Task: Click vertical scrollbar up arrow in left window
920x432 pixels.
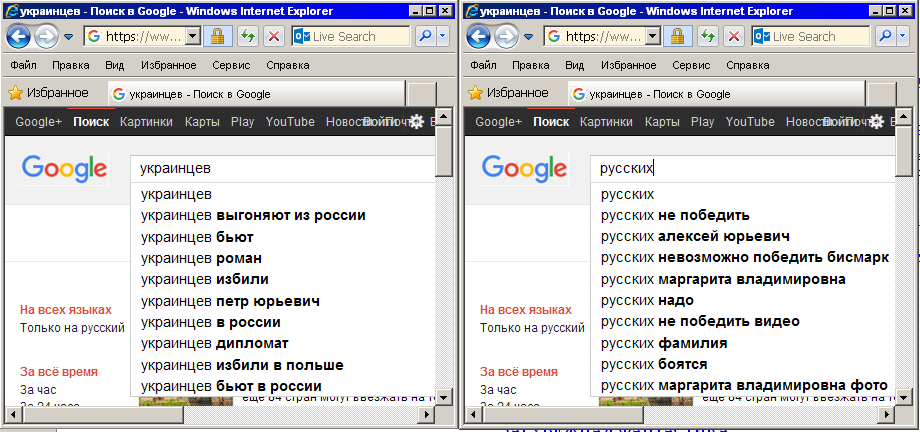Action: click(444, 117)
